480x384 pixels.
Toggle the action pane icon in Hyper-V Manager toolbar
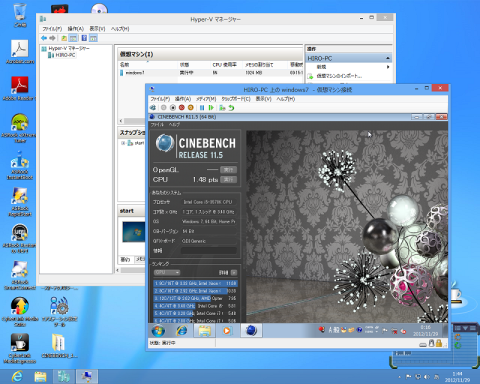coord(93,38)
